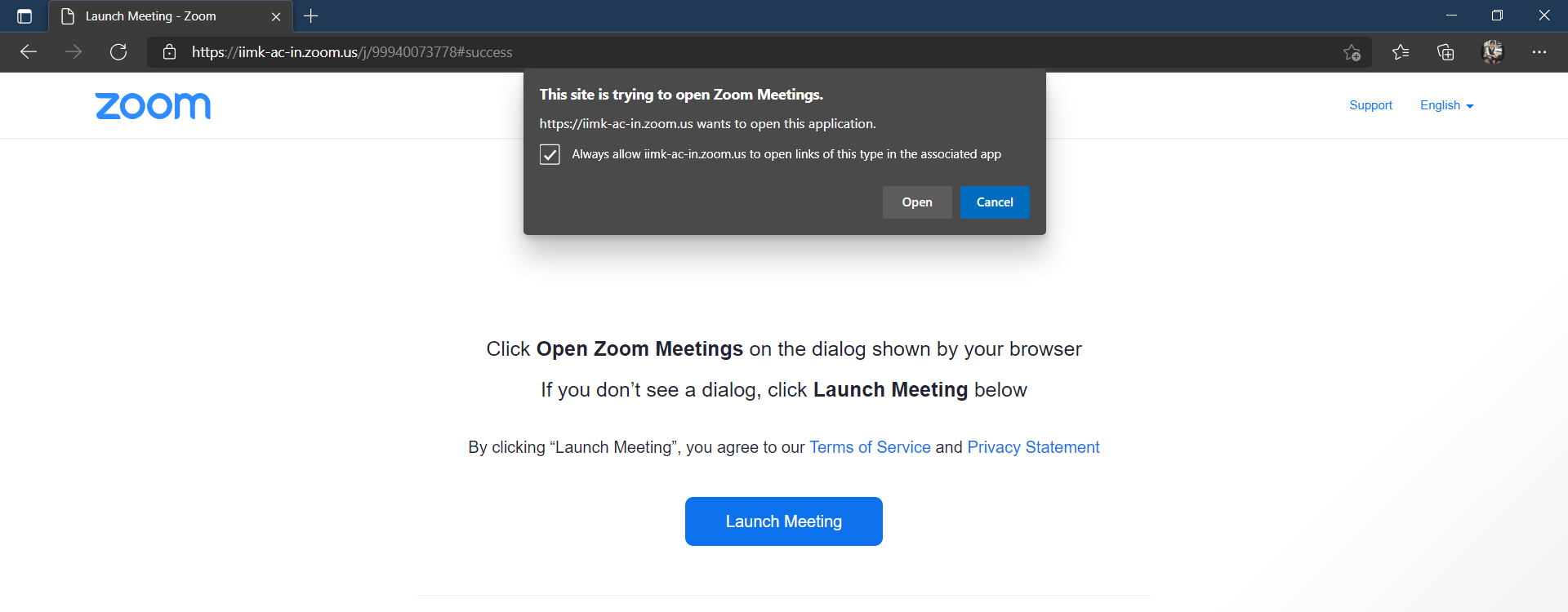
Task: Open the English language dropdown
Action: coord(1445,104)
